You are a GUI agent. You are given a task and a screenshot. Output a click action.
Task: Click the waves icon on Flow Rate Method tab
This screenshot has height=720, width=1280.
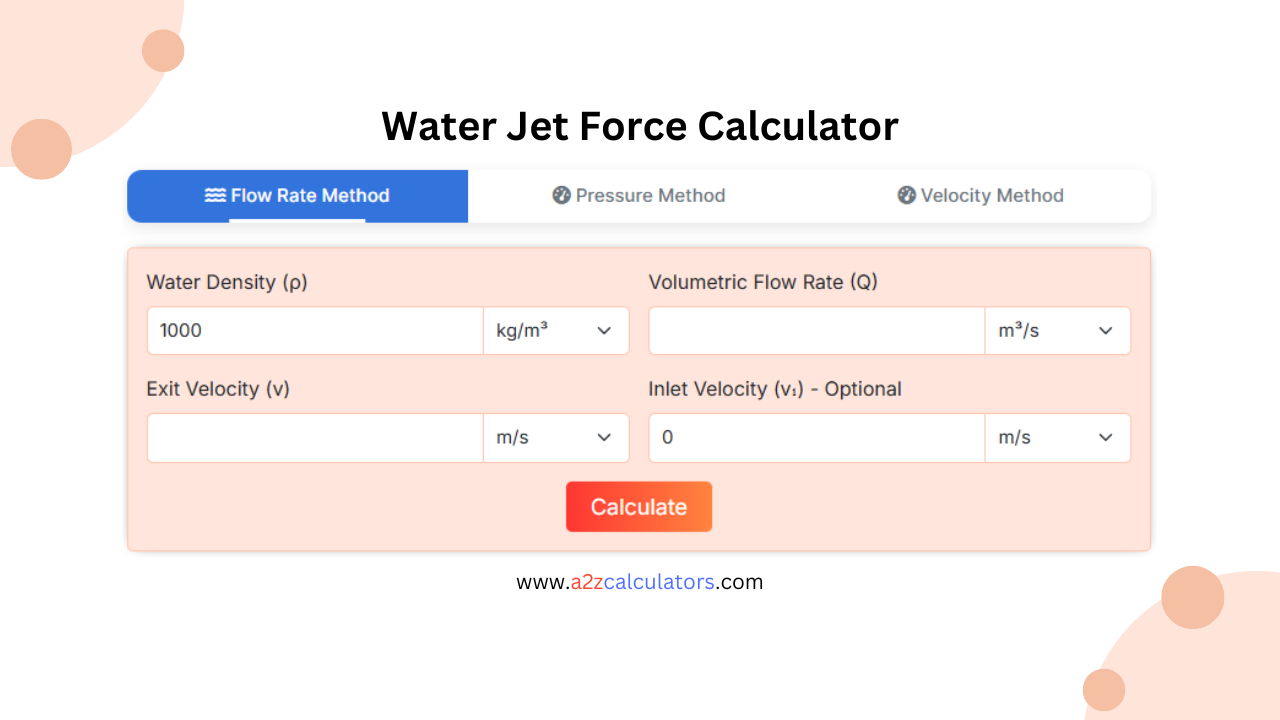pyautogui.click(x=216, y=195)
